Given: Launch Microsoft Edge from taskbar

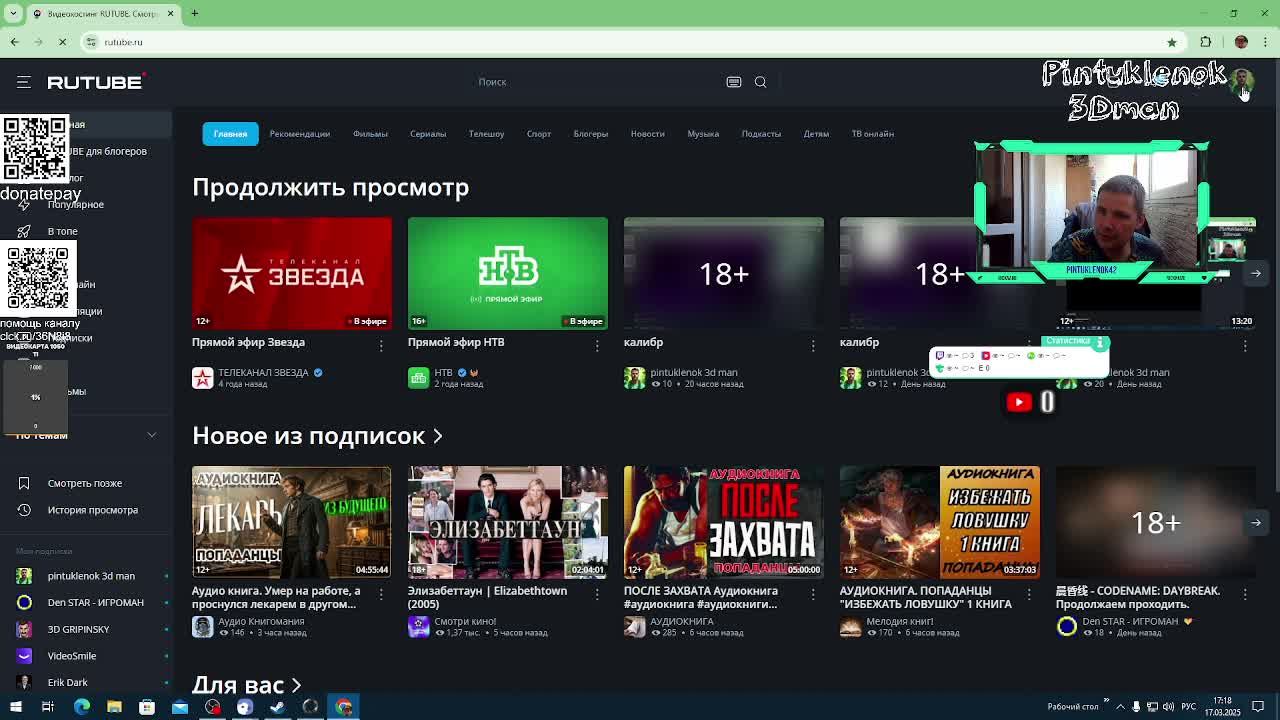Looking at the screenshot, I should [x=82, y=707].
